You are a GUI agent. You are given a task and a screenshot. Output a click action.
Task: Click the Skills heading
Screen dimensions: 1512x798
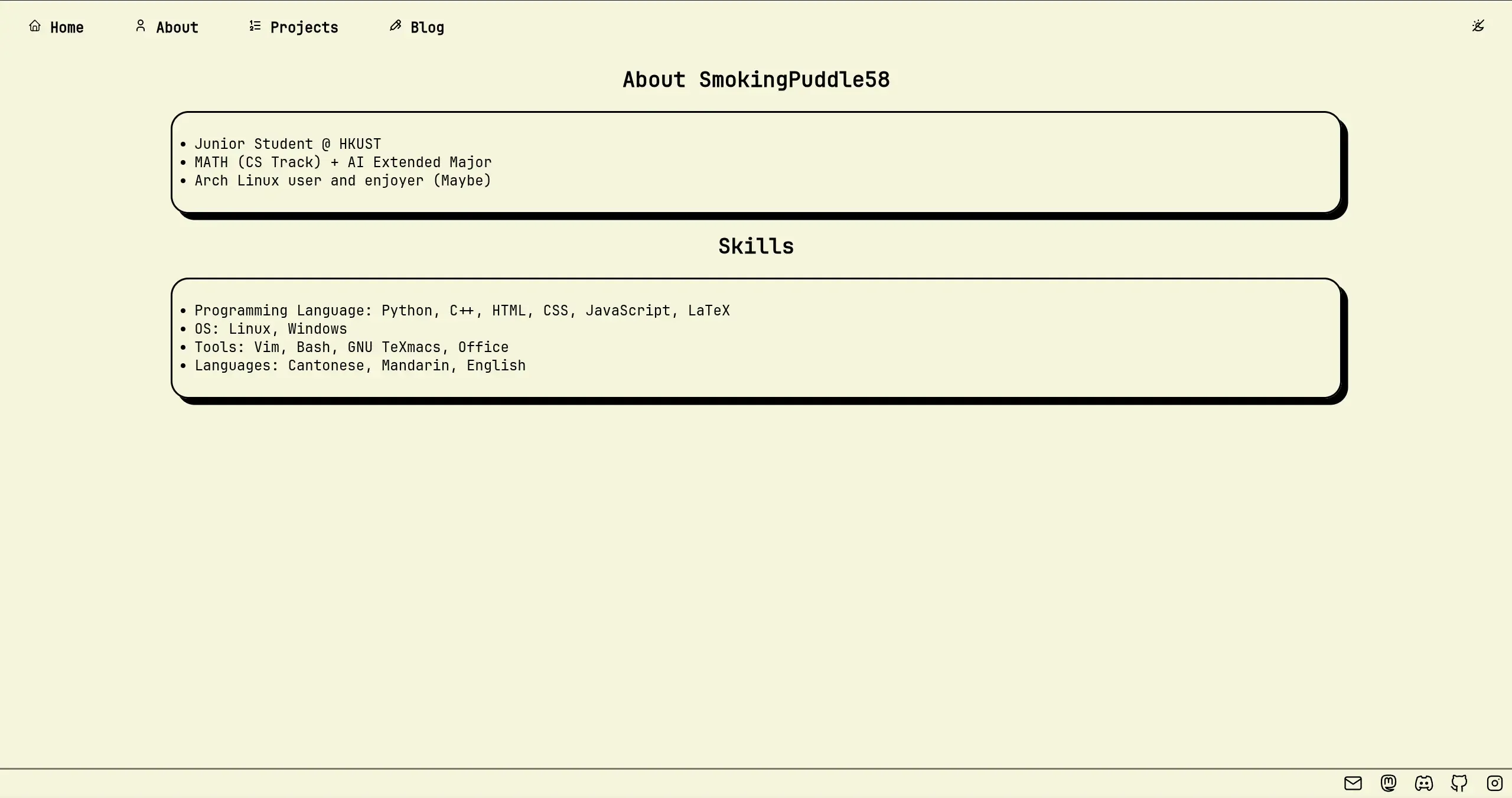tap(756, 245)
